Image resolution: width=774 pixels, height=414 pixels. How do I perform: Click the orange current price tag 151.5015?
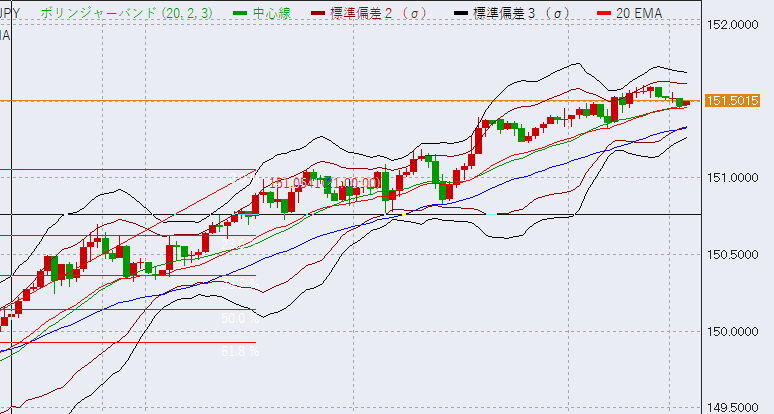click(x=732, y=100)
